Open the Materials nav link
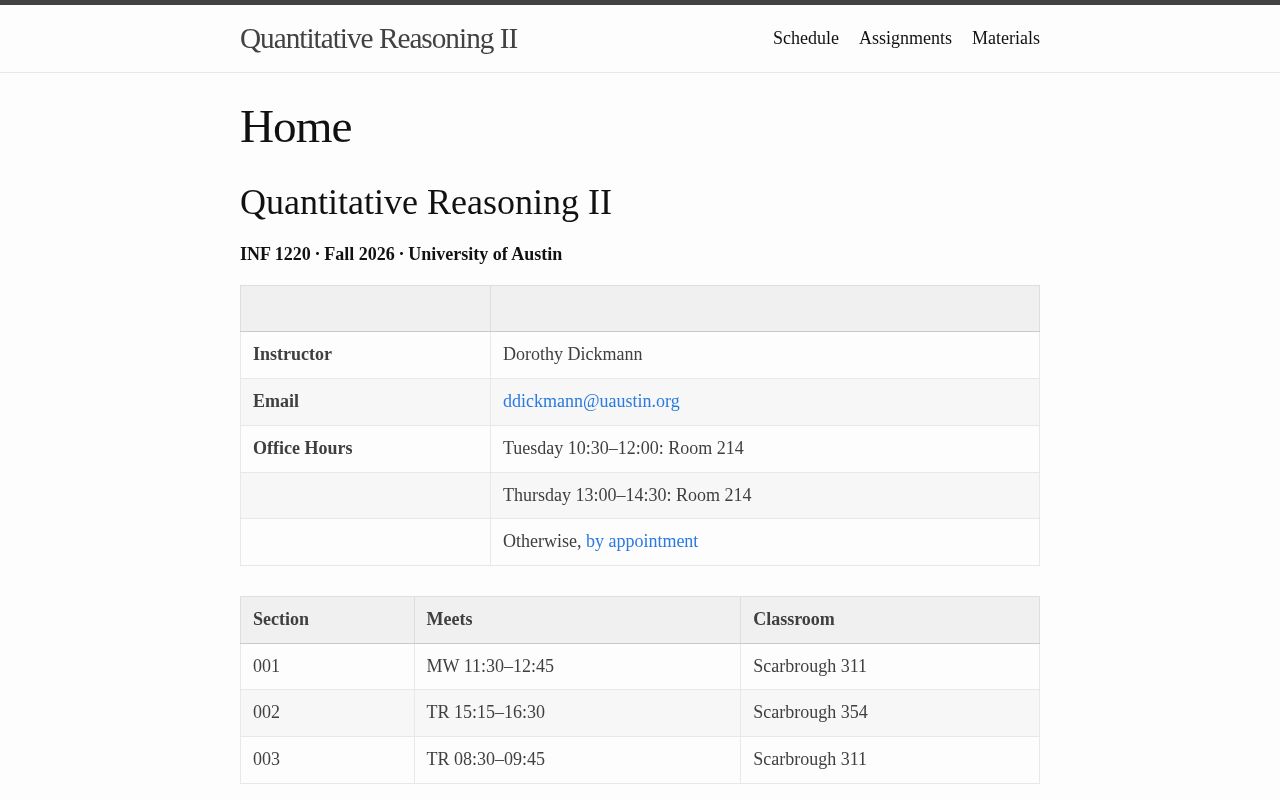The height and width of the screenshot is (800, 1280). (1006, 38)
